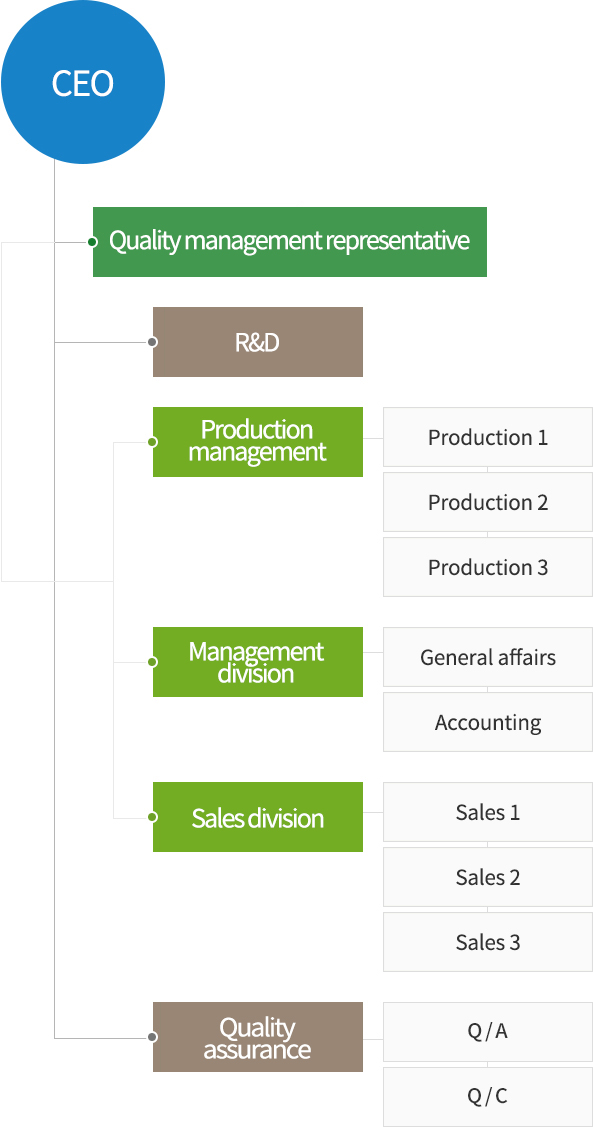Viewport: 593px width, 1127px height.
Task: Click the Management division node
Action: point(257,662)
